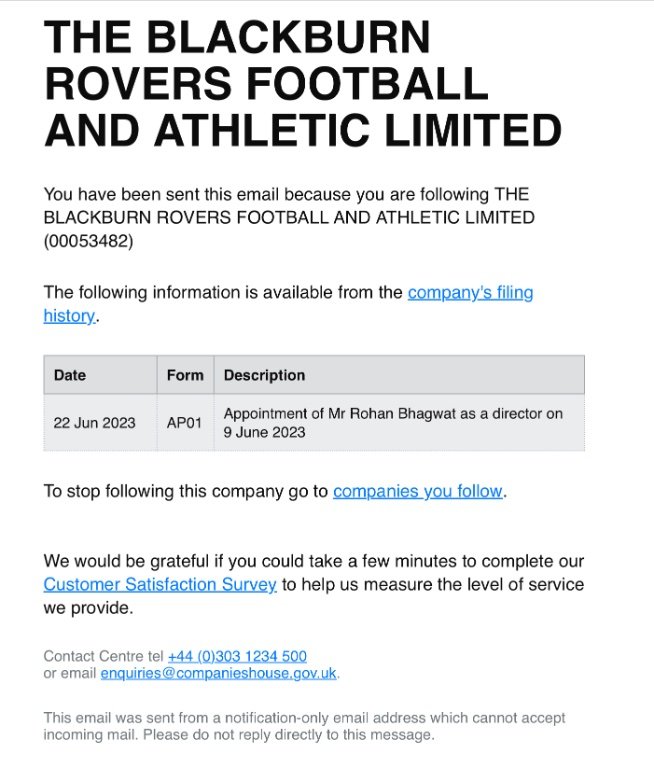654x768 pixels.
Task: Click the 'Contact Centre tel' label
Action: coord(103,656)
